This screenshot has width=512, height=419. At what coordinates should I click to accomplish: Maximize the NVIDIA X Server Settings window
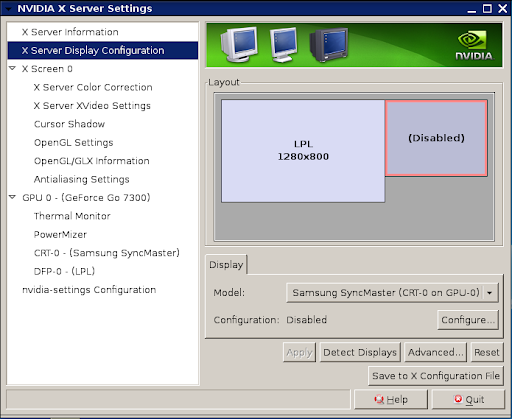487,8
